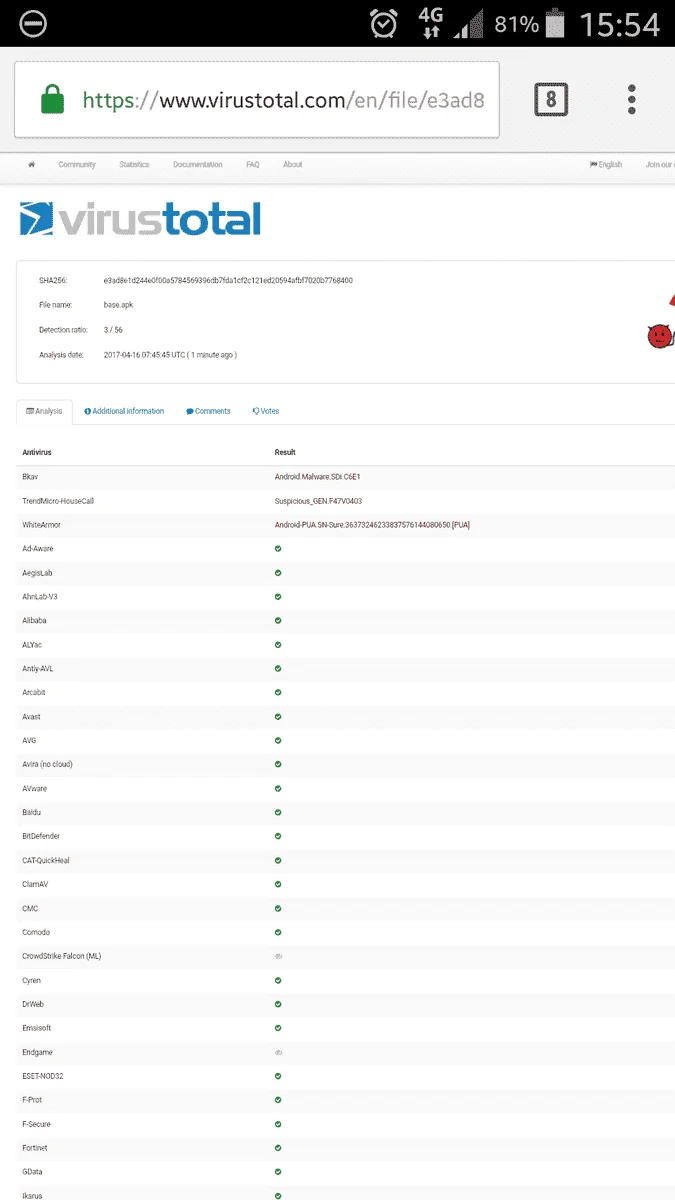675x1200 pixels.
Task: Tap the browser tab count button
Action: click(551, 99)
